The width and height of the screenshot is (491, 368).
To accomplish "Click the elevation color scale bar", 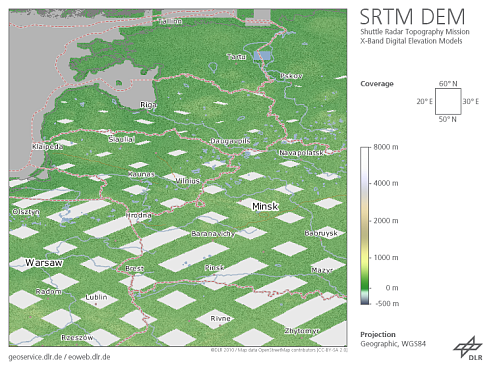I will click(365, 226).
